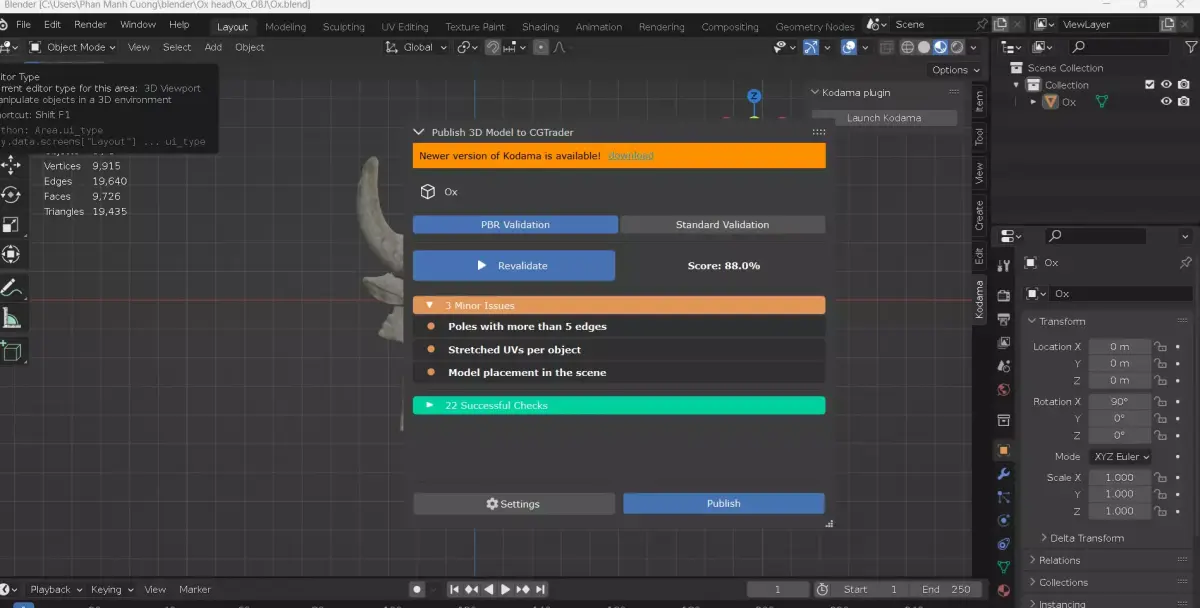The height and width of the screenshot is (608, 1200).
Task: Open Global transform orientation dropdown
Action: click(x=417, y=47)
